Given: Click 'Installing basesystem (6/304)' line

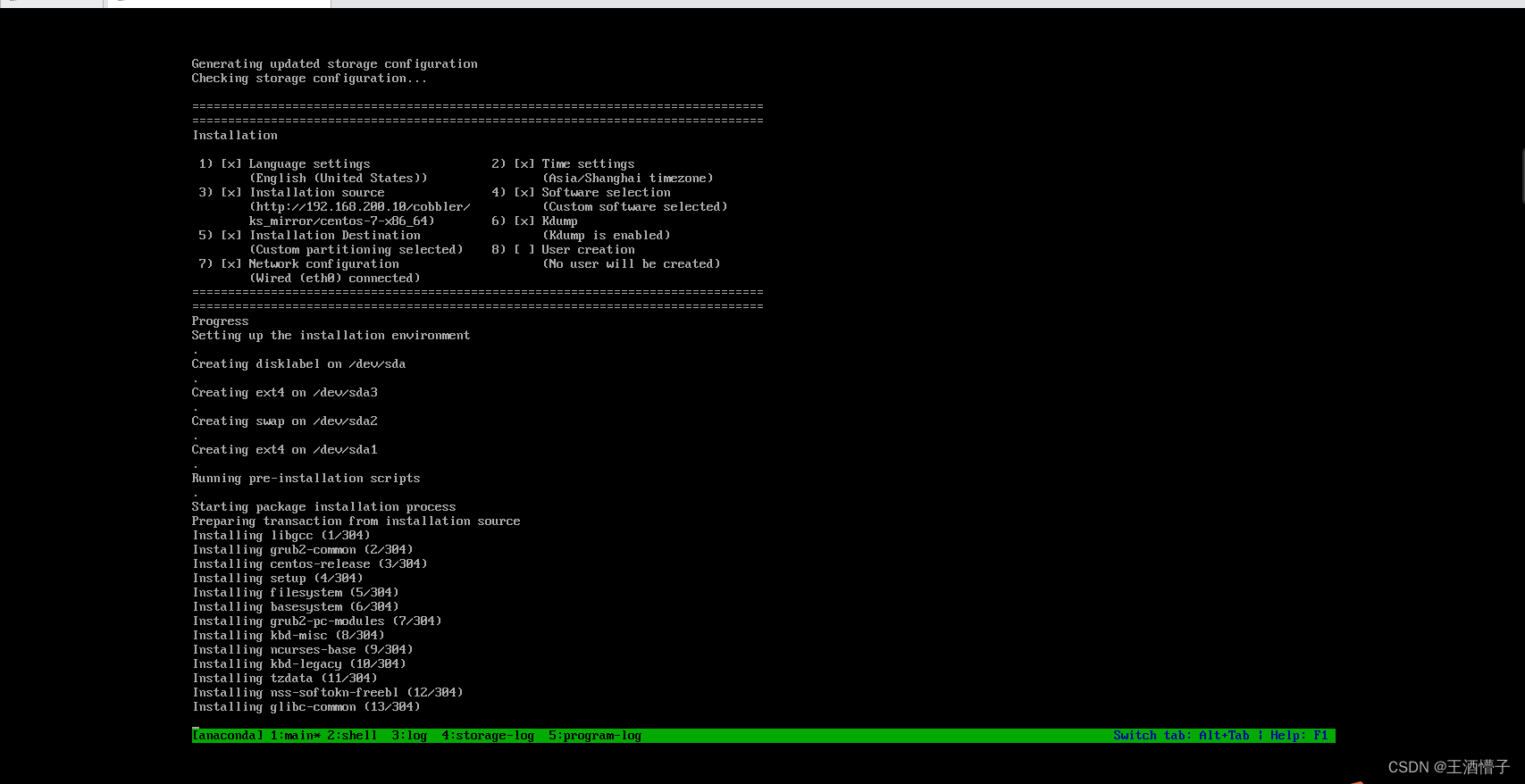Looking at the screenshot, I should coord(296,607).
